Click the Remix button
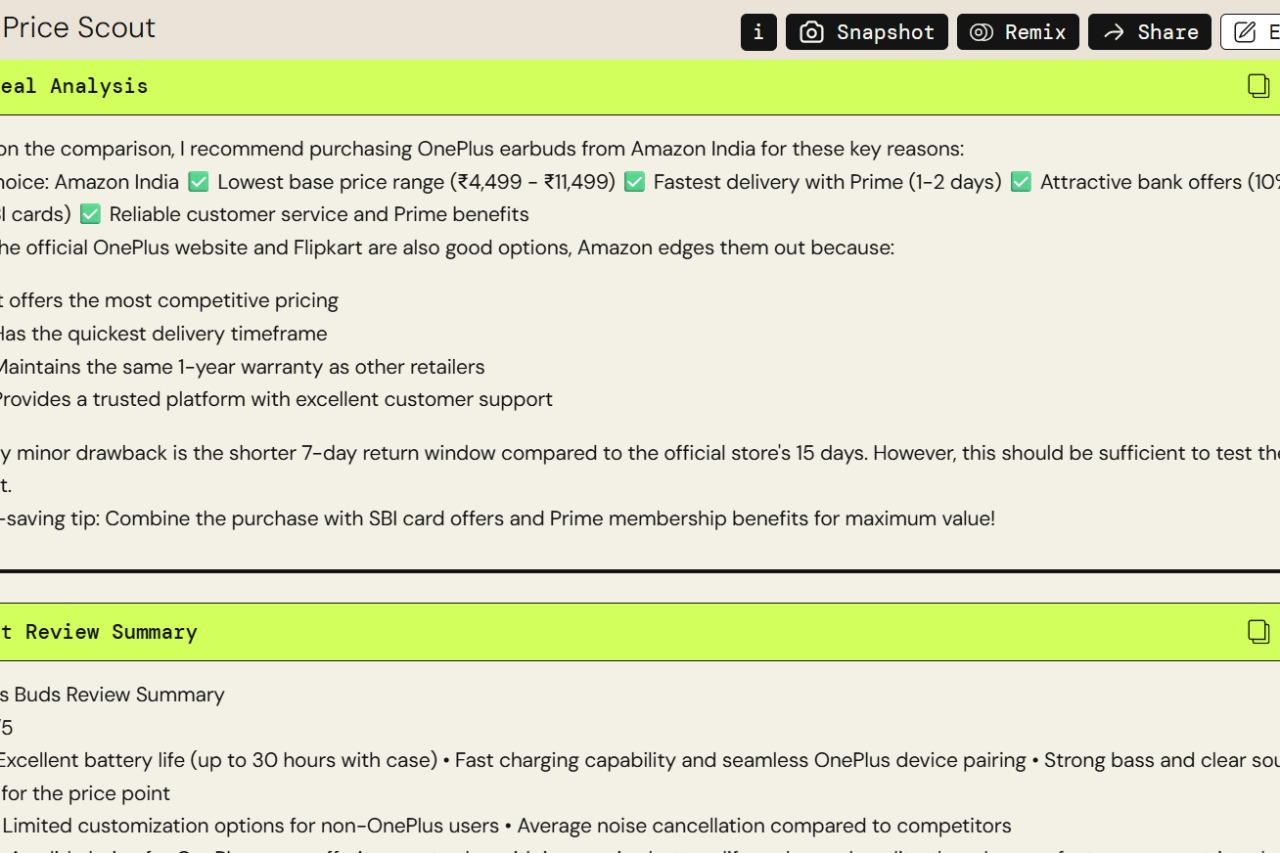Screen dimensions: 1280x853 coord(1018,32)
